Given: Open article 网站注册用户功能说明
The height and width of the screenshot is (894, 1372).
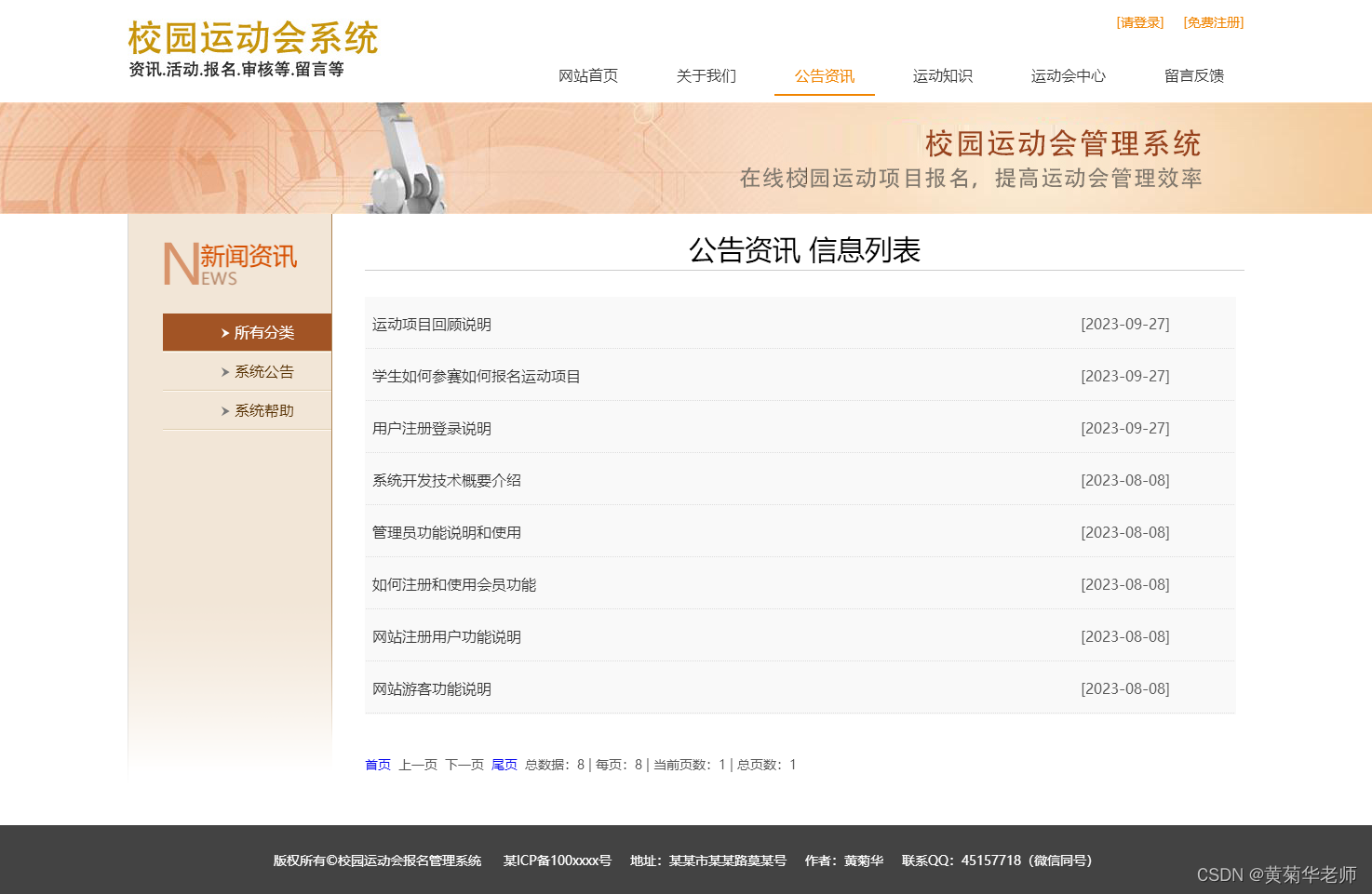Looking at the screenshot, I should (x=447, y=637).
